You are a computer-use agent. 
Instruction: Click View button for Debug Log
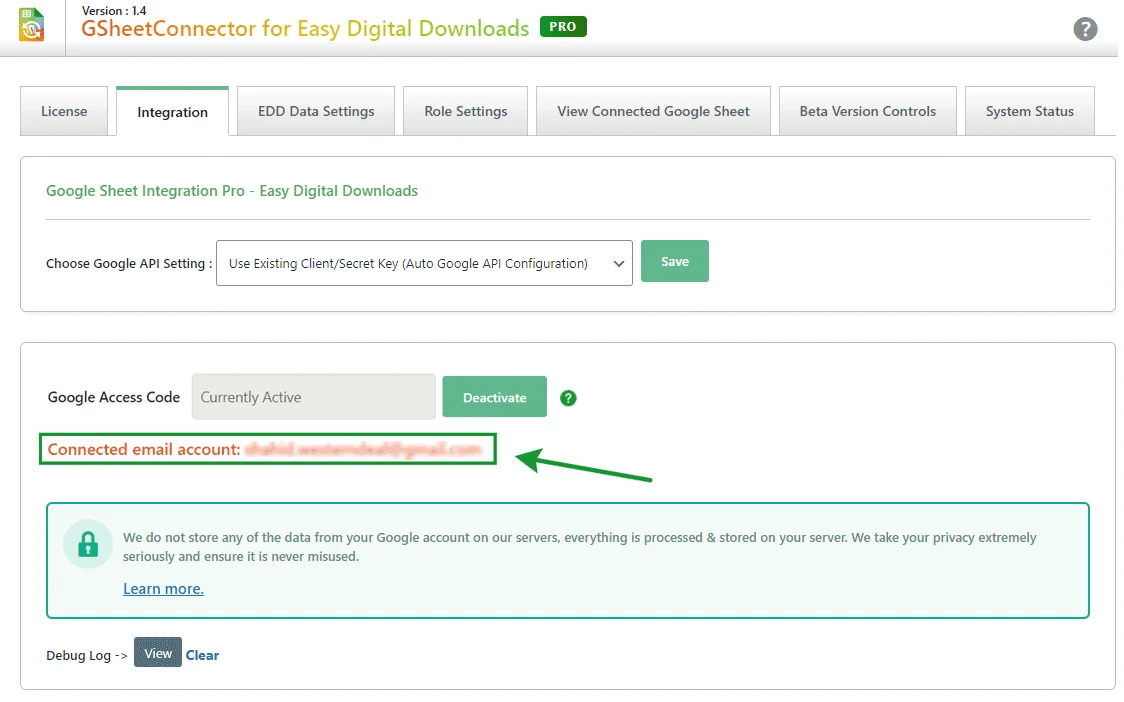tap(158, 653)
